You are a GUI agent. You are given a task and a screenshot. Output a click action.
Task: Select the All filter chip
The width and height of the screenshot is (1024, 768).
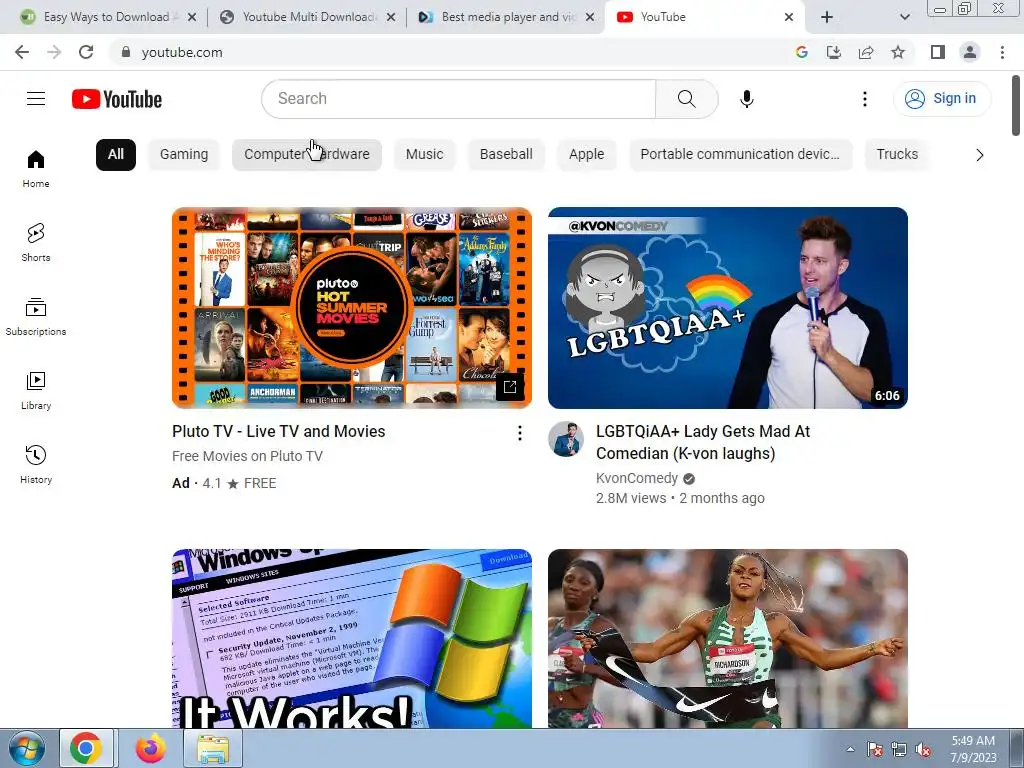click(116, 155)
